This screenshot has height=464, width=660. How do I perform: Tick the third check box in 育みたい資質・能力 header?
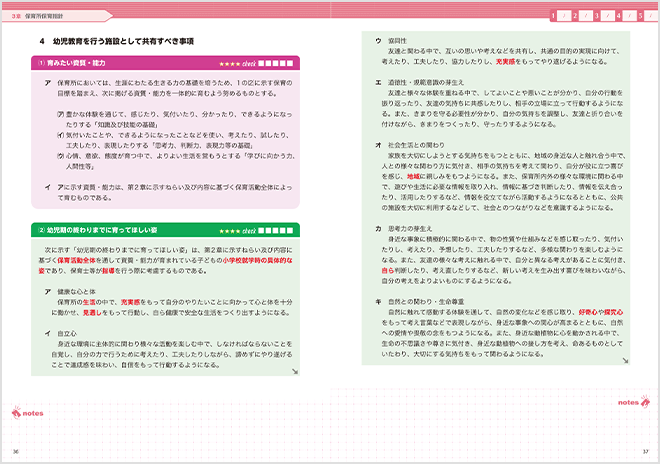coord(275,64)
